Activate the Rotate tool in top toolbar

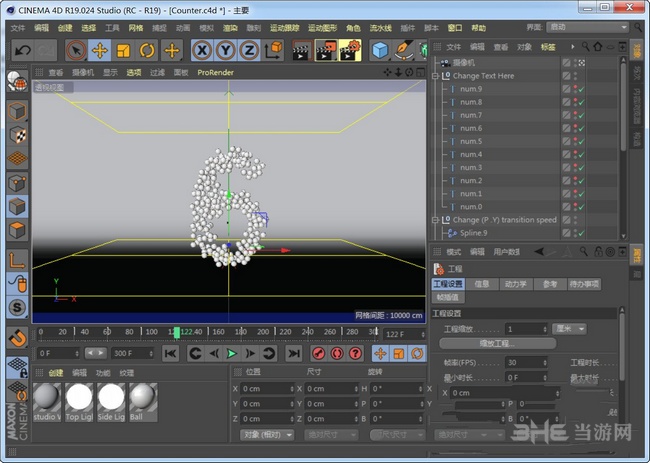click(x=147, y=51)
